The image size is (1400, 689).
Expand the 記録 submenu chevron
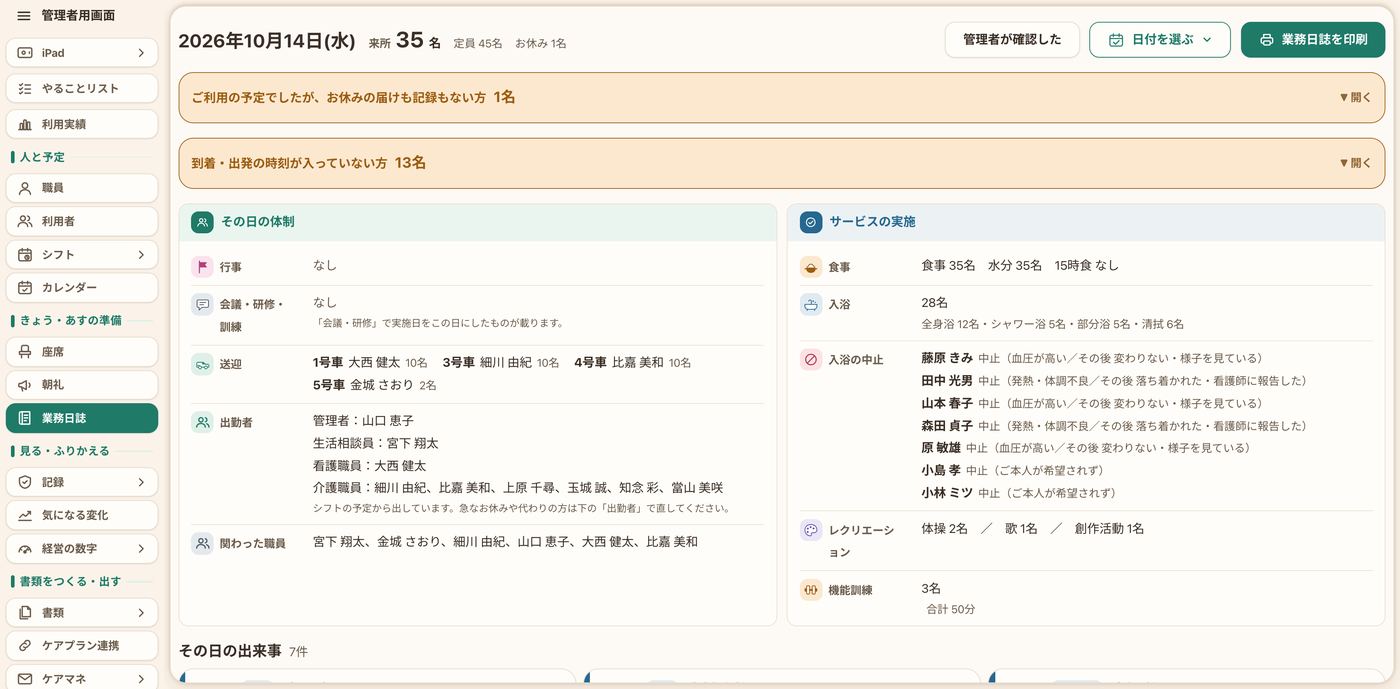[x=141, y=482]
